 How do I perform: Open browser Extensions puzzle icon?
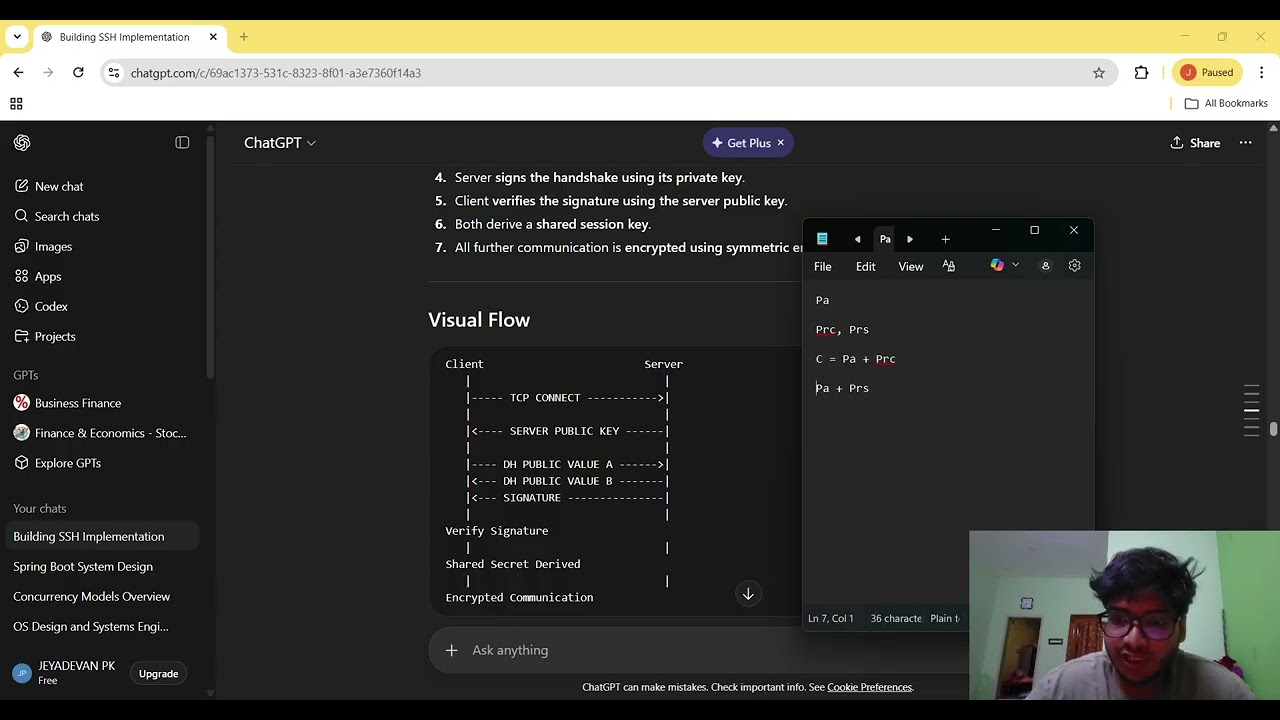[1141, 73]
